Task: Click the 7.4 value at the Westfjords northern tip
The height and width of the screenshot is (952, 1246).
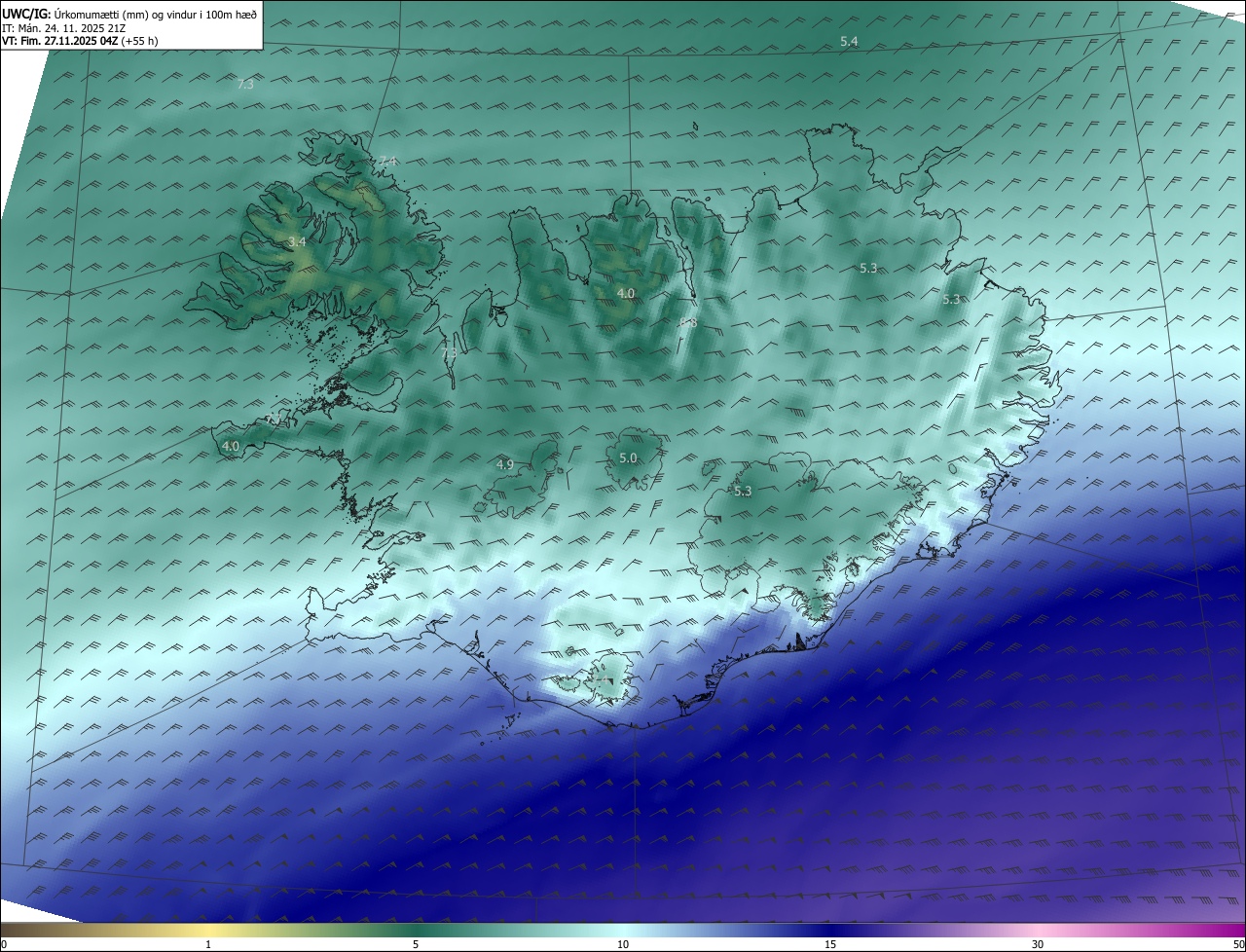Action: tap(387, 161)
